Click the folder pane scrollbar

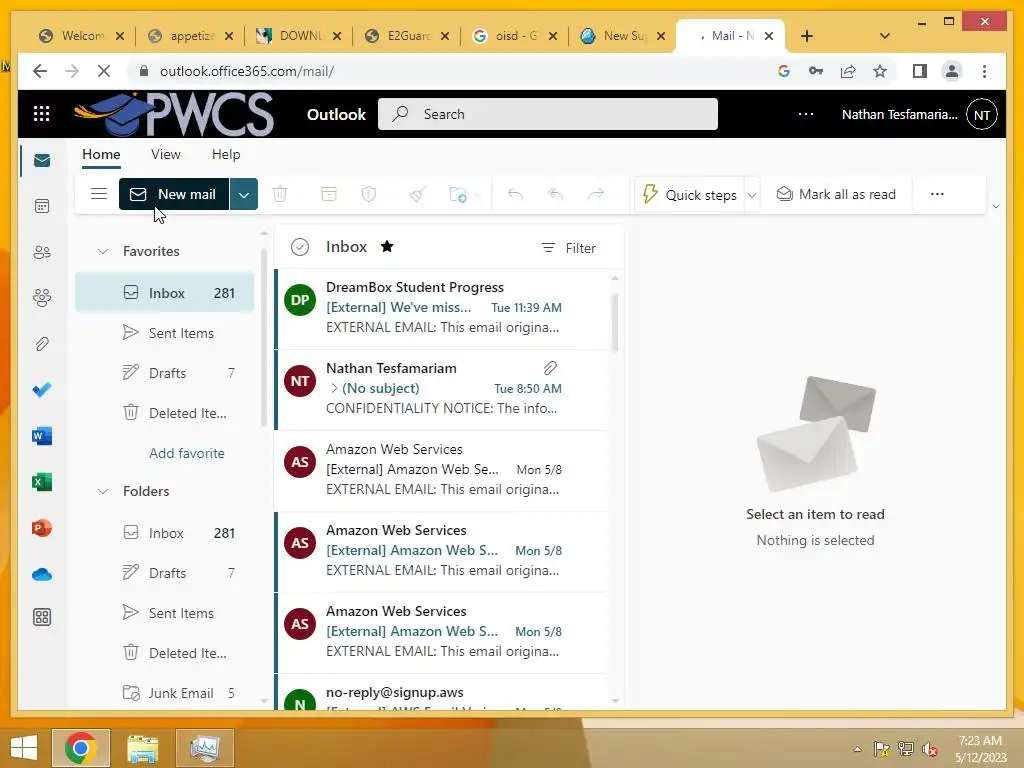point(264,336)
